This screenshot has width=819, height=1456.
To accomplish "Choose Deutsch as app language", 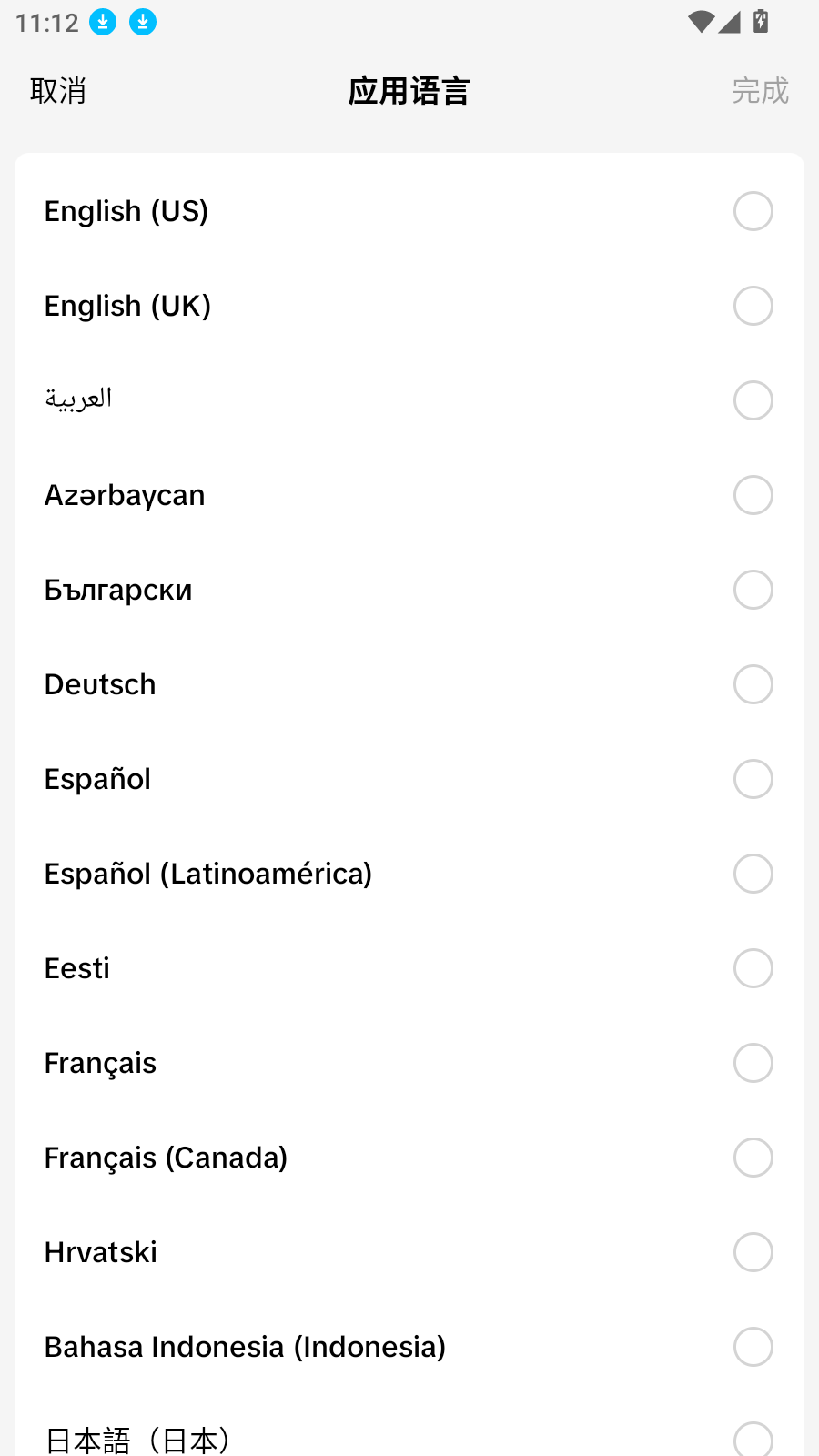I will tap(409, 684).
